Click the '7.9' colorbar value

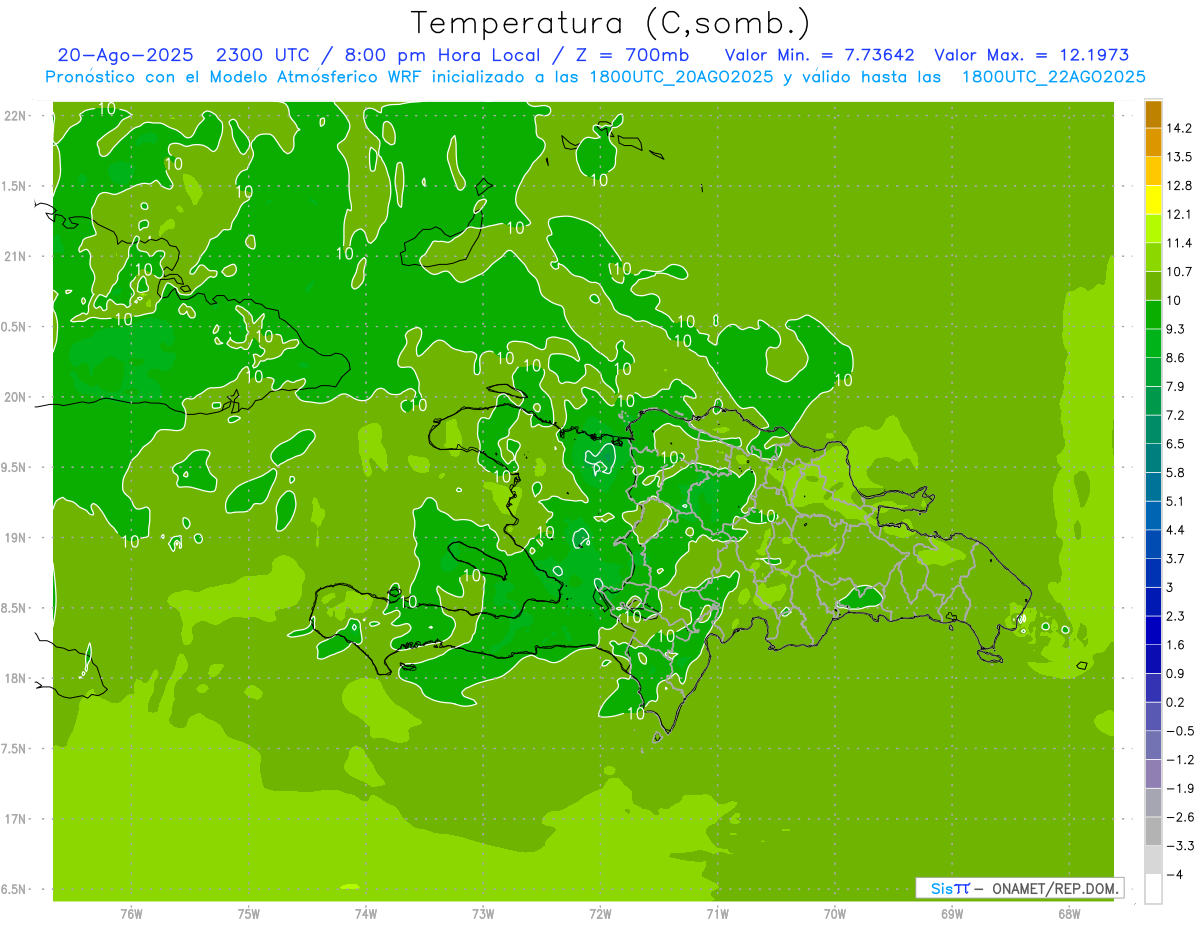point(1176,387)
